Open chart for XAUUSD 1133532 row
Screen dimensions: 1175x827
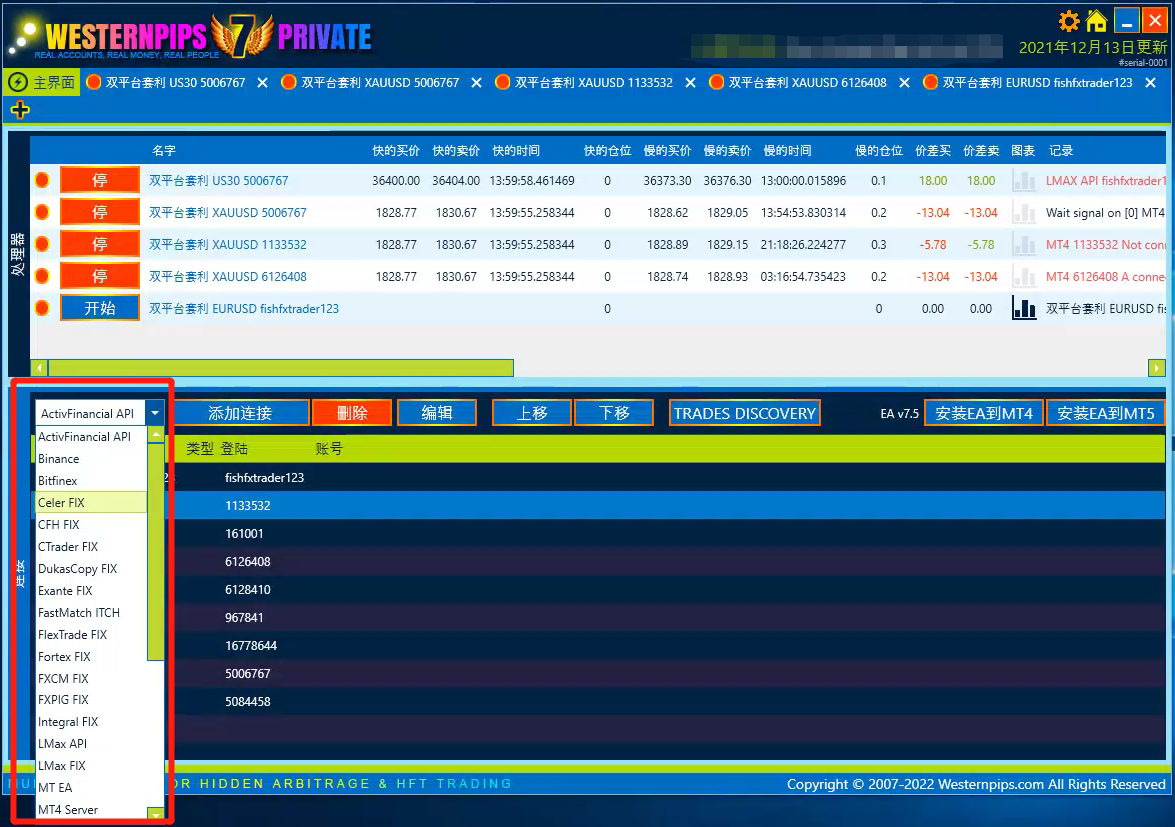coord(1024,244)
